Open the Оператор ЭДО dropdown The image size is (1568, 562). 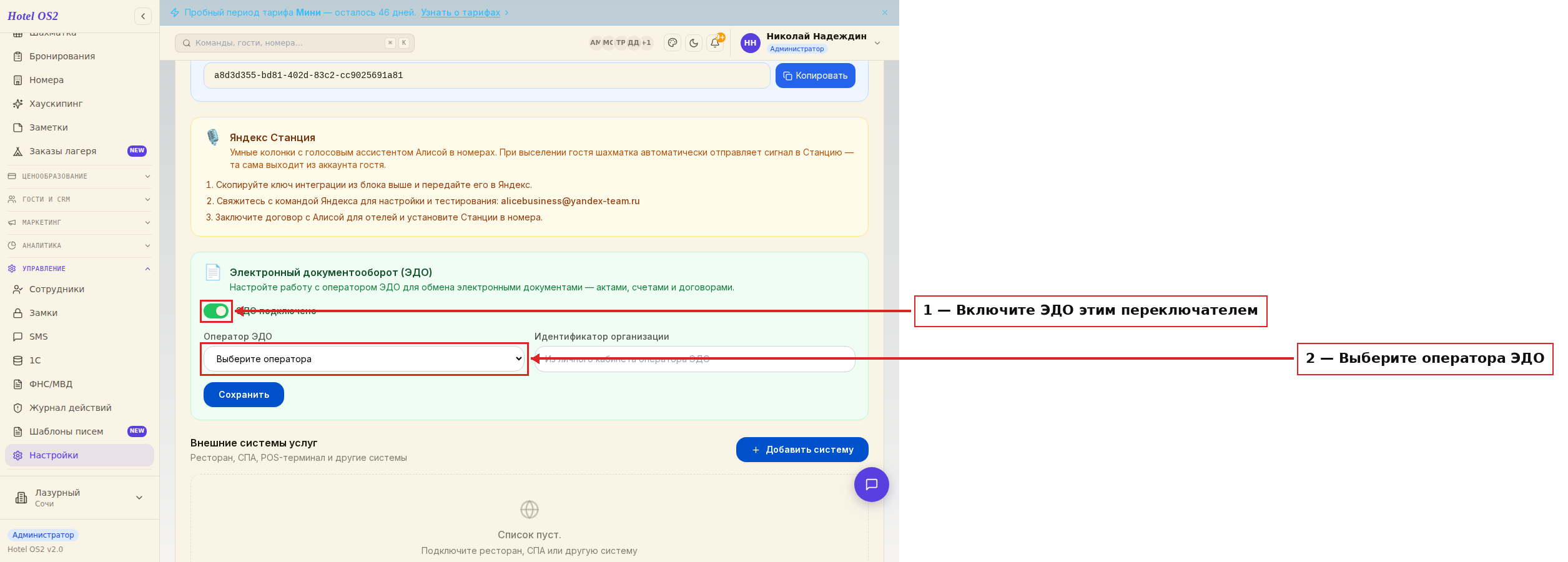(364, 359)
